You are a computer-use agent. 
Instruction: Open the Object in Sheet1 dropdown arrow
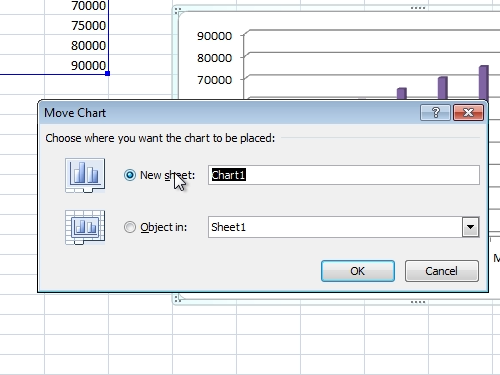tap(470, 227)
